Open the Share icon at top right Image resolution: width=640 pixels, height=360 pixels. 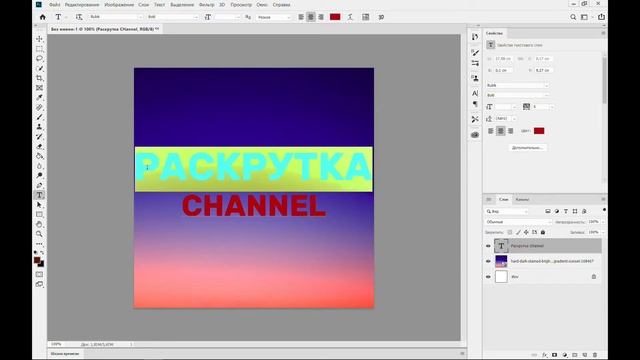(601, 17)
